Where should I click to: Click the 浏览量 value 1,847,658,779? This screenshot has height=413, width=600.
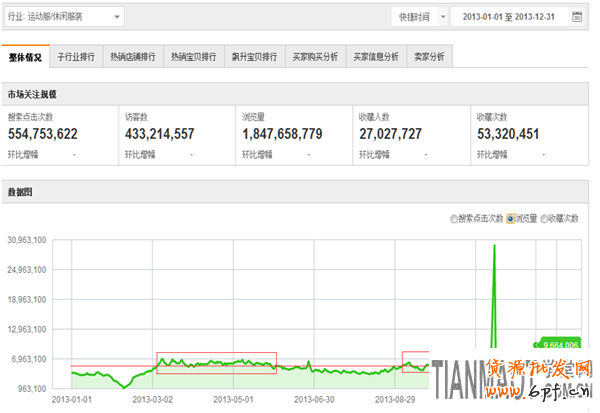tap(282, 133)
